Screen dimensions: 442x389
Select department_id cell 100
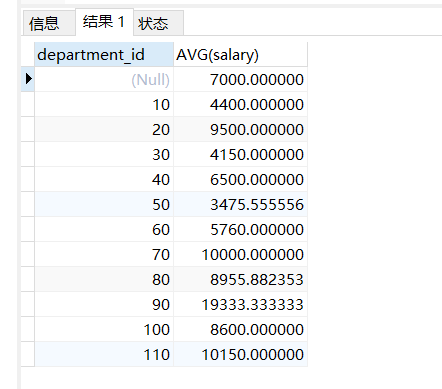point(104,329)
